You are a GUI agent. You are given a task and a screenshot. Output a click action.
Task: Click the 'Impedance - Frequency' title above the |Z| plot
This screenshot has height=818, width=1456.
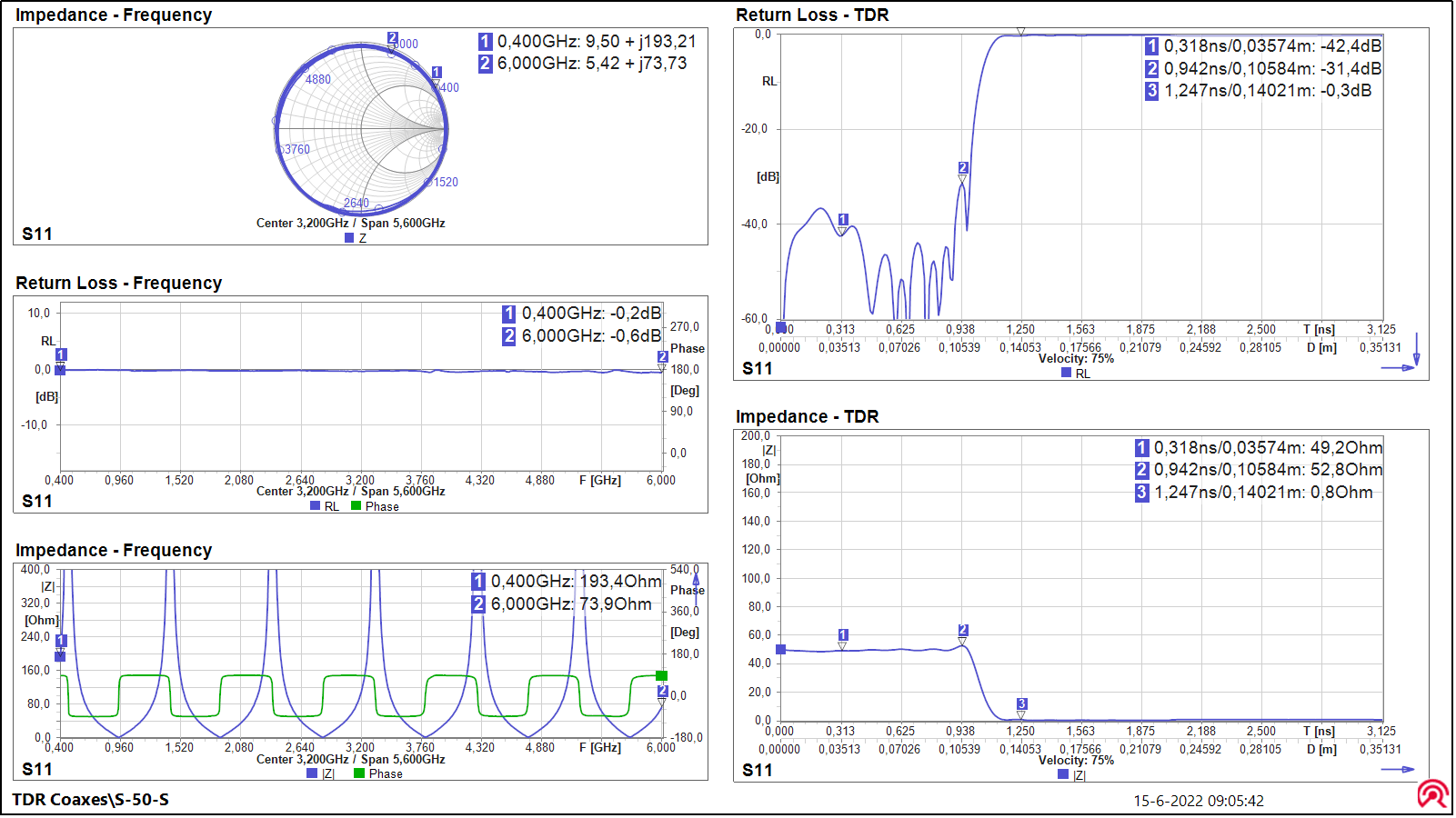114,550
